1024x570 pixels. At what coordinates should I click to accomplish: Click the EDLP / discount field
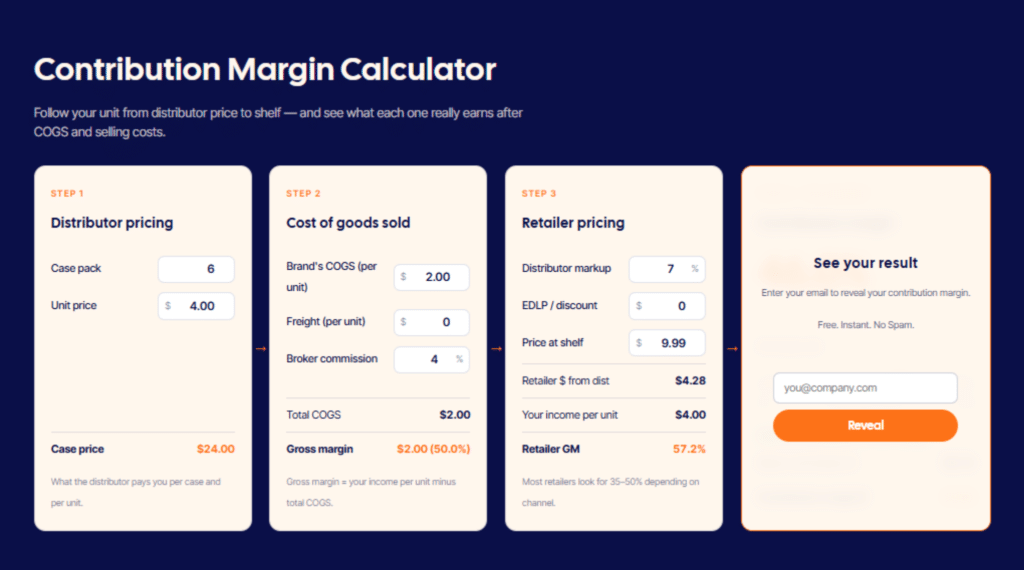point(667,306)
